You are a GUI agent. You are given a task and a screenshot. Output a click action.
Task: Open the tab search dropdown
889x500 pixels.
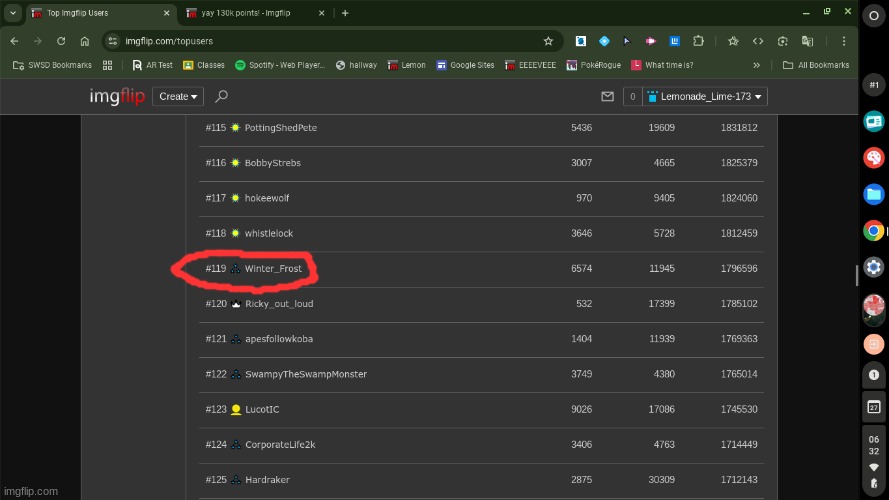point(12,12)
